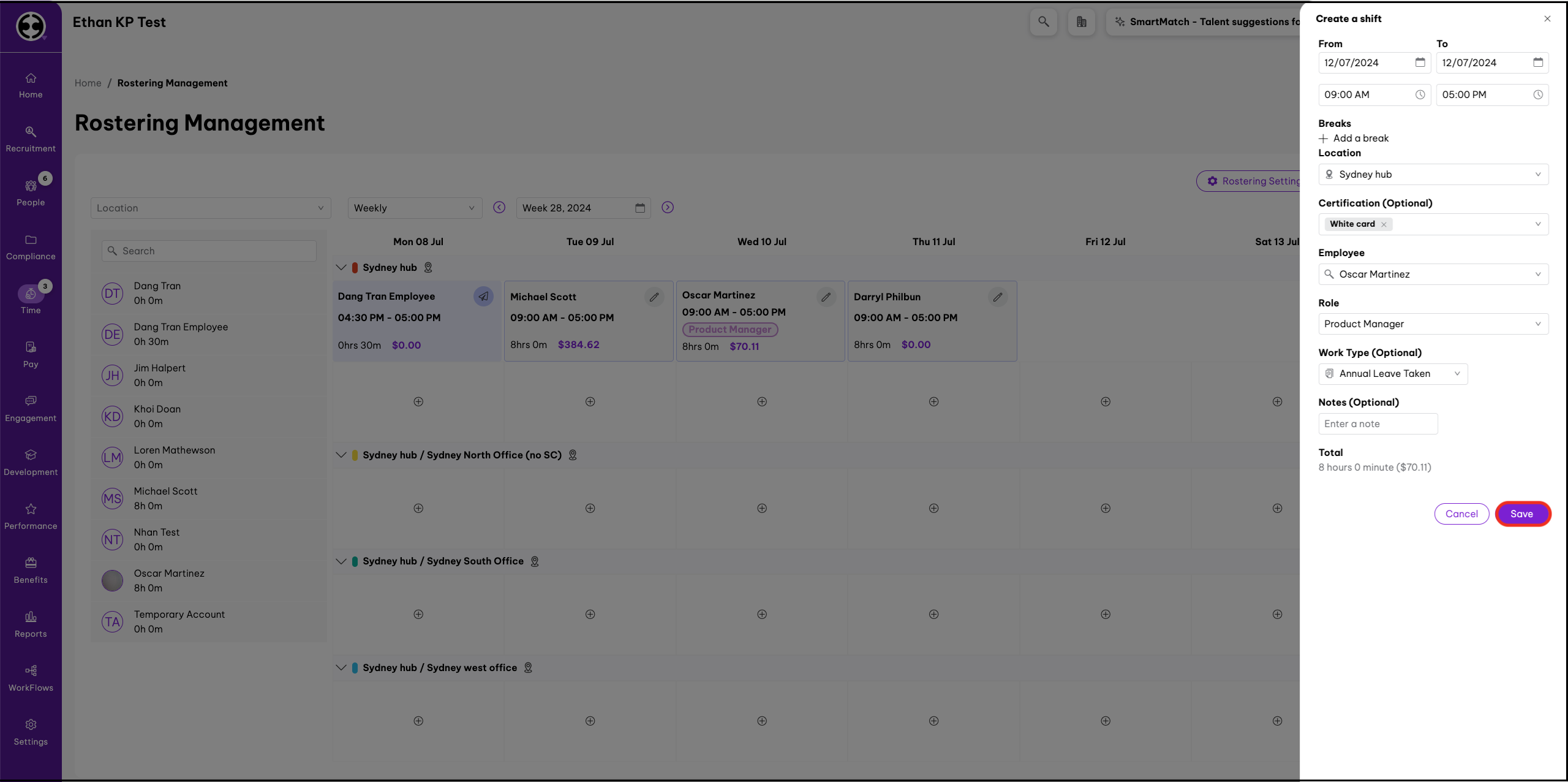Click plus icon to add a break
The height and width of the screenshot is (782, 1568).
pyautogui.click(x=1324, y=139)
